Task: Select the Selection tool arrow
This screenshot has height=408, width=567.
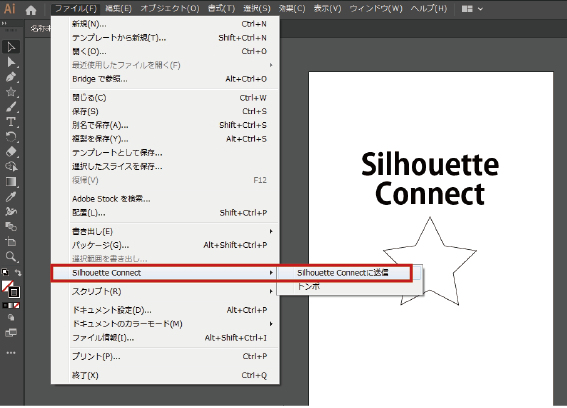Action: click(x=11, y=47)
